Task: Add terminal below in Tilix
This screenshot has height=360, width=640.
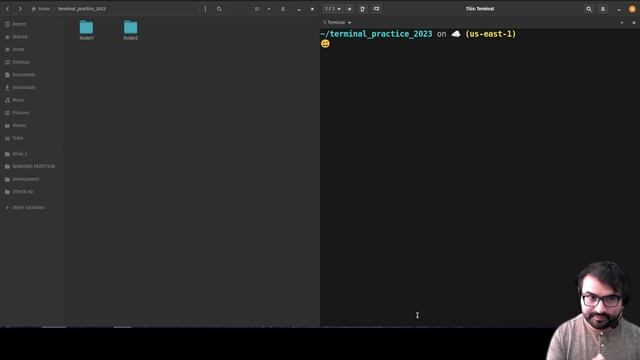Action: coord(376,9)
